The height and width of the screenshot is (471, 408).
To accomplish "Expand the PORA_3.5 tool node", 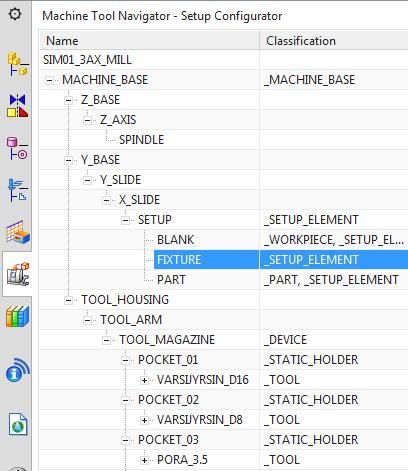I will (144, 460).
